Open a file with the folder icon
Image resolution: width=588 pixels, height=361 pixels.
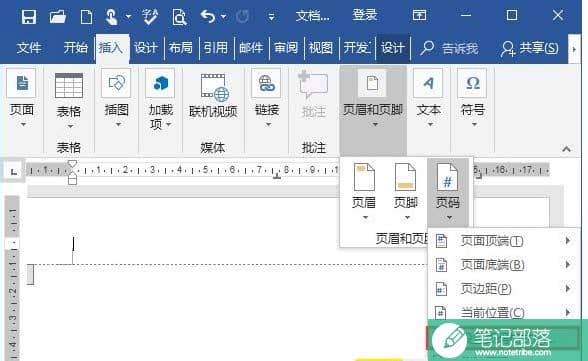pos(57,17)
